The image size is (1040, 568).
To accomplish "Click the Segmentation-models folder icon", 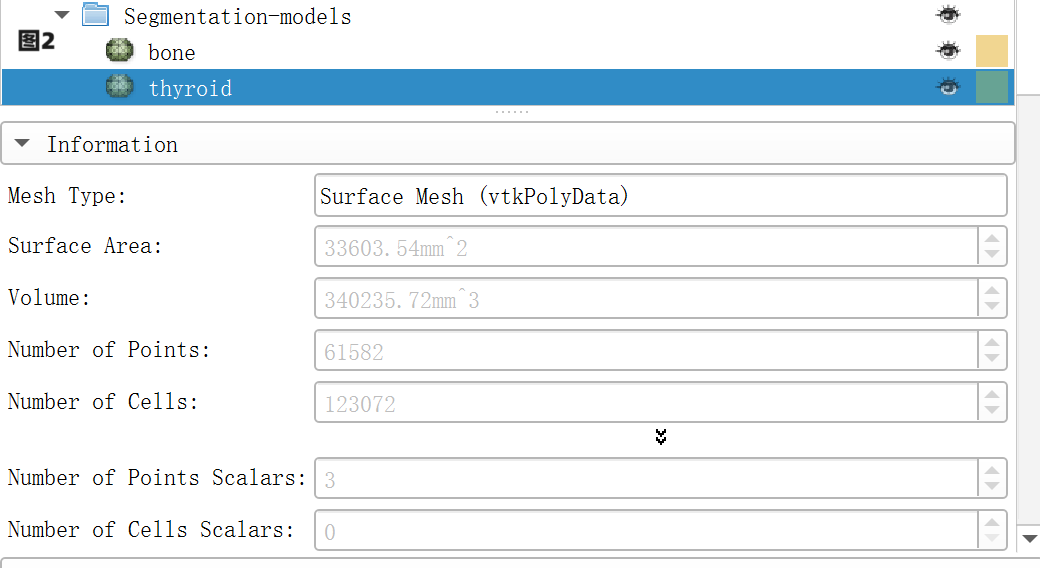I will click(95, 15).
